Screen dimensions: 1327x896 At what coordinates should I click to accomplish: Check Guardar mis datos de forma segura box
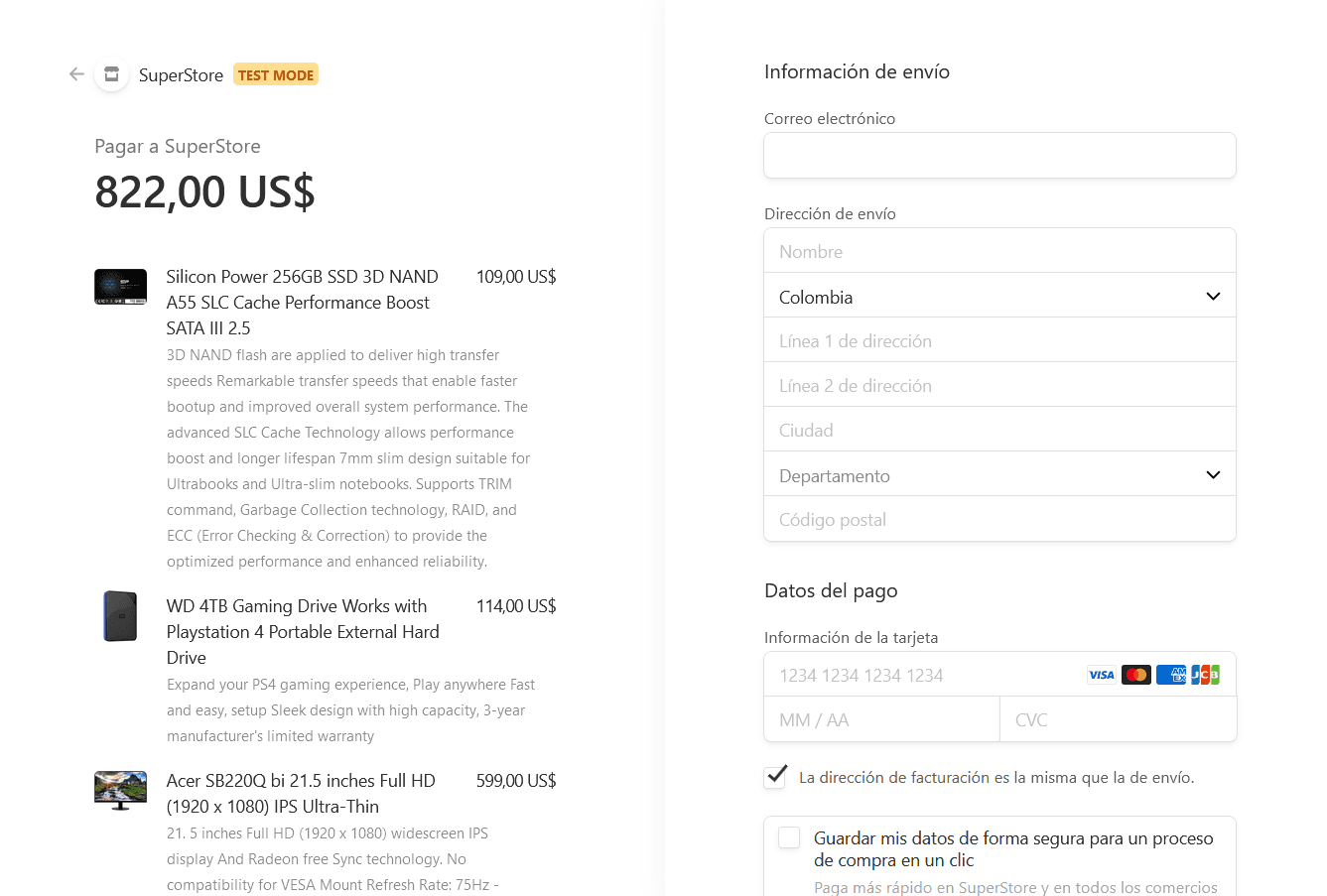click(789, 838)
